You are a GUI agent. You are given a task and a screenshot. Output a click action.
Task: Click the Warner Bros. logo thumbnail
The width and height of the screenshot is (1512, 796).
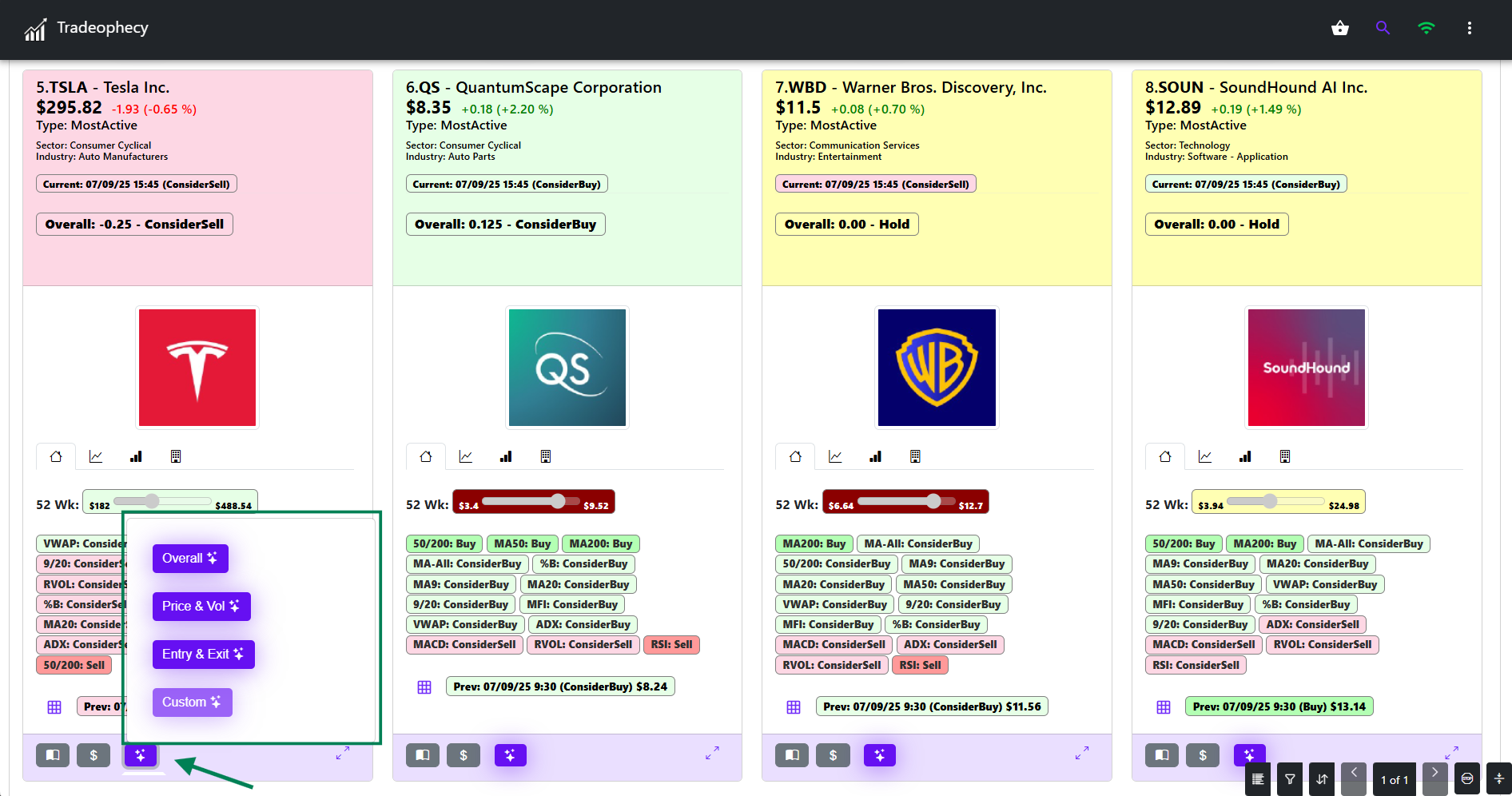pos(937,368)
